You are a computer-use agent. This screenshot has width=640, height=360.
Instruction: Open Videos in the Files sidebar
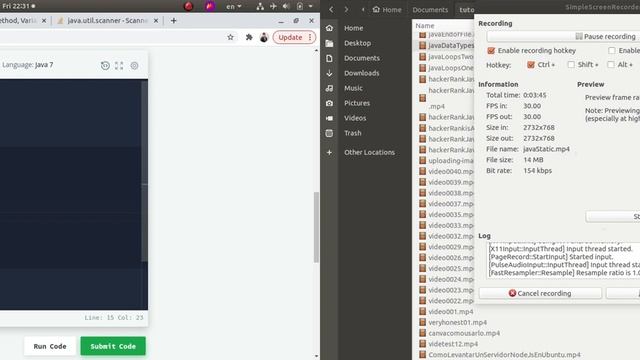tap(355, 118)
